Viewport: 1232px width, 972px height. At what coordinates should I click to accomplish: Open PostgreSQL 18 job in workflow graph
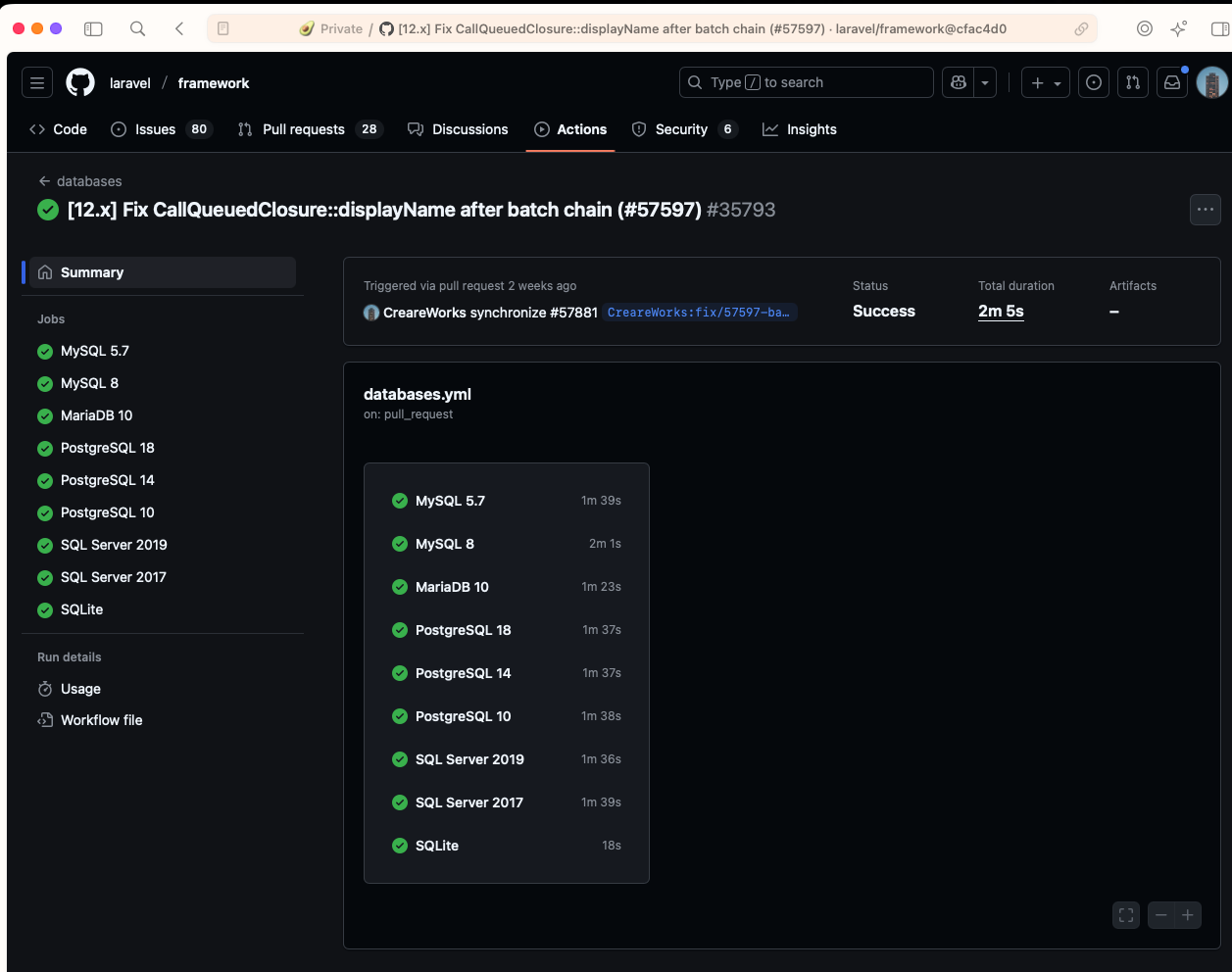(x=506, y=630)
